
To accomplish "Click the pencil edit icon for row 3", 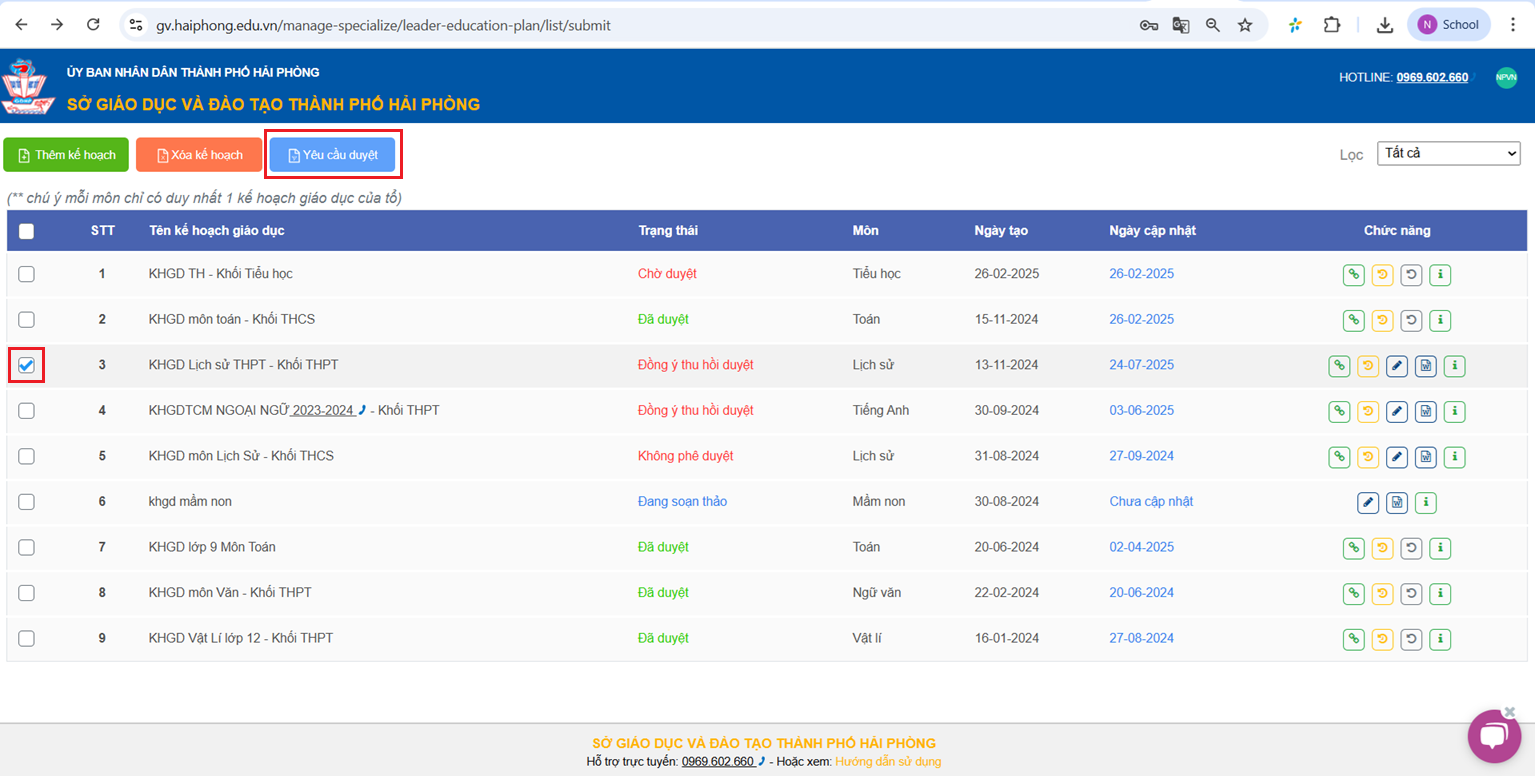I will (1397, 366).
